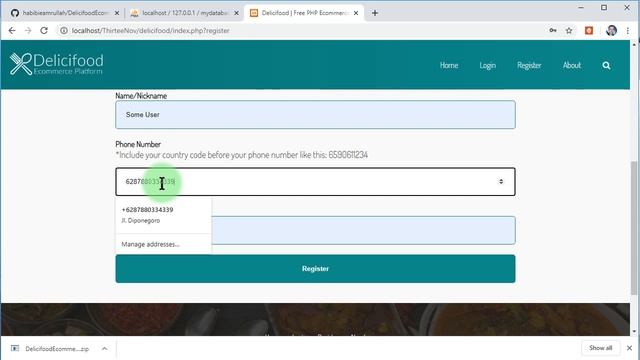Screen dimensions: 640x360
Task: Close the GitHub DelicifoodEcommerce tab
Action: 117,13
